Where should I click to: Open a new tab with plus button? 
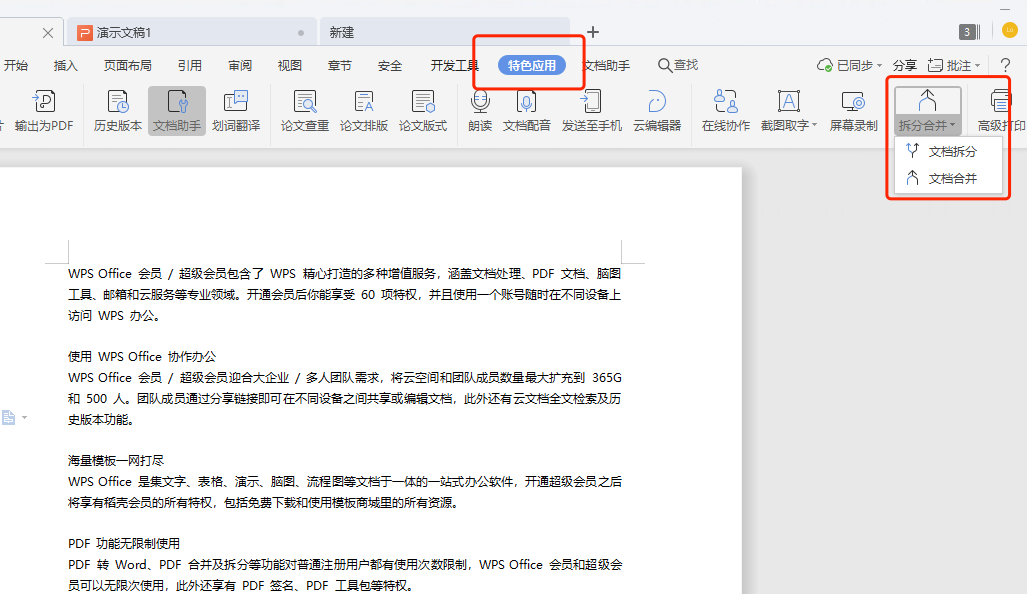[x=593, y=32]
